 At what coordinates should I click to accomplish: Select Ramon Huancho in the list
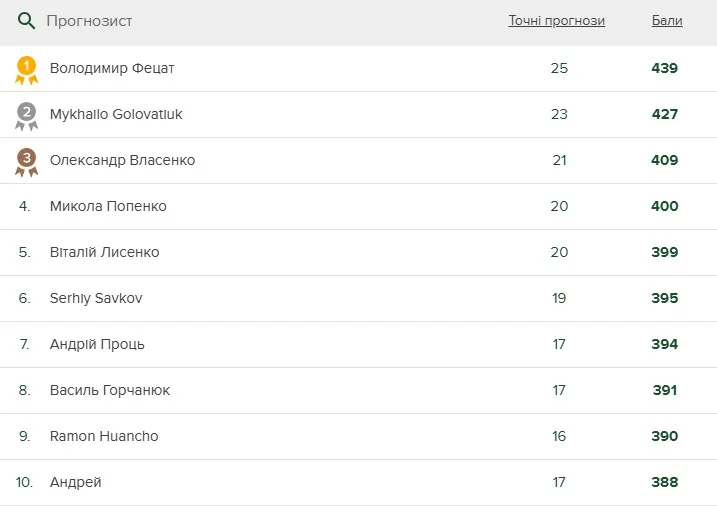coord(104,437)
